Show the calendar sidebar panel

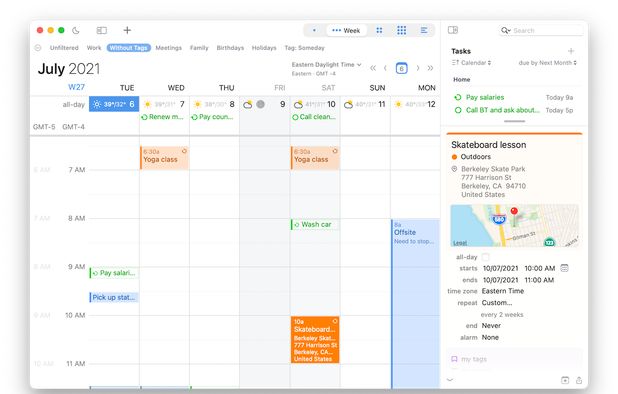[x=102, y=30]
